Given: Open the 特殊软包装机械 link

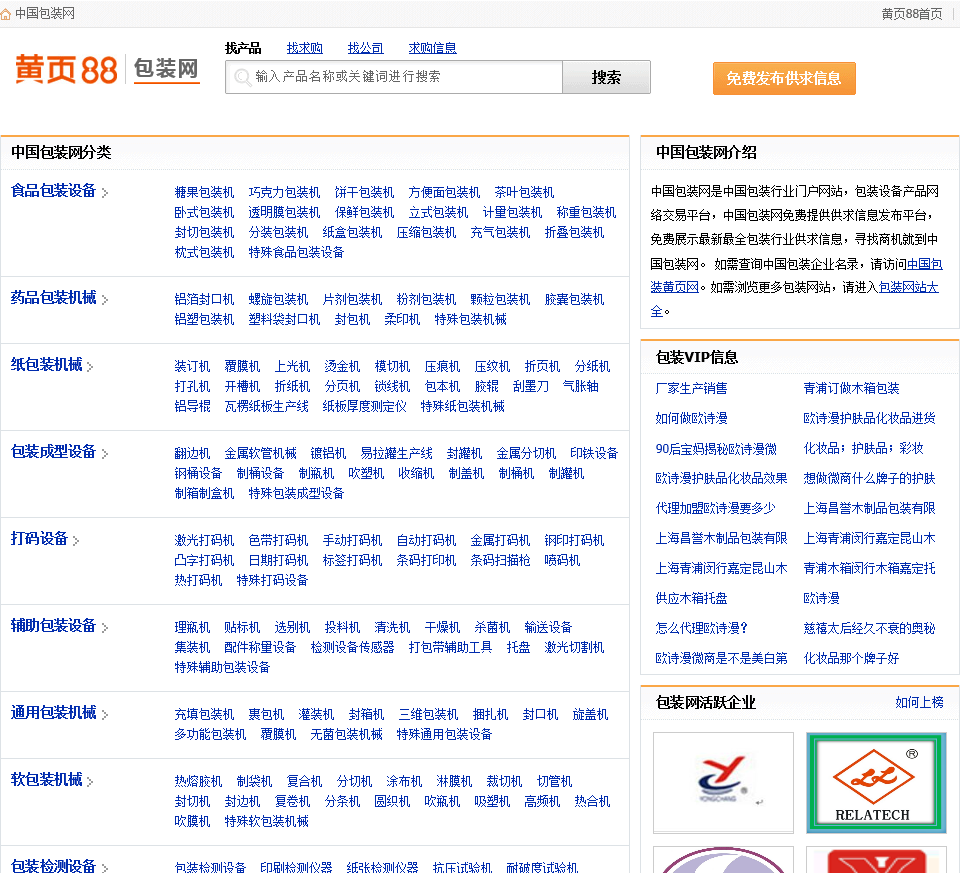Looking at the screenshot, I should coord(266,822).
